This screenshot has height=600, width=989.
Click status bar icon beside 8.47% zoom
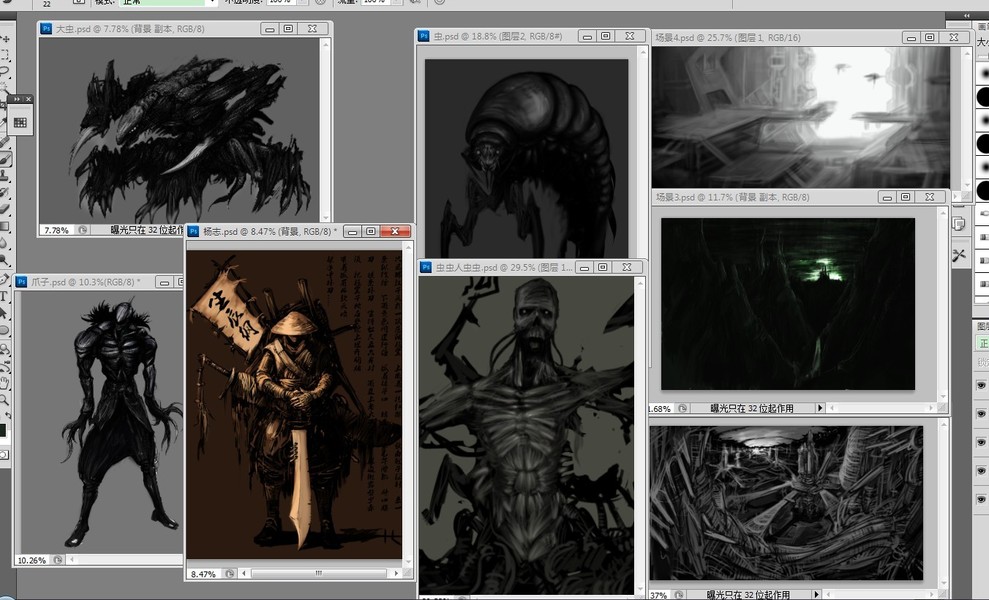pos(230,574)
